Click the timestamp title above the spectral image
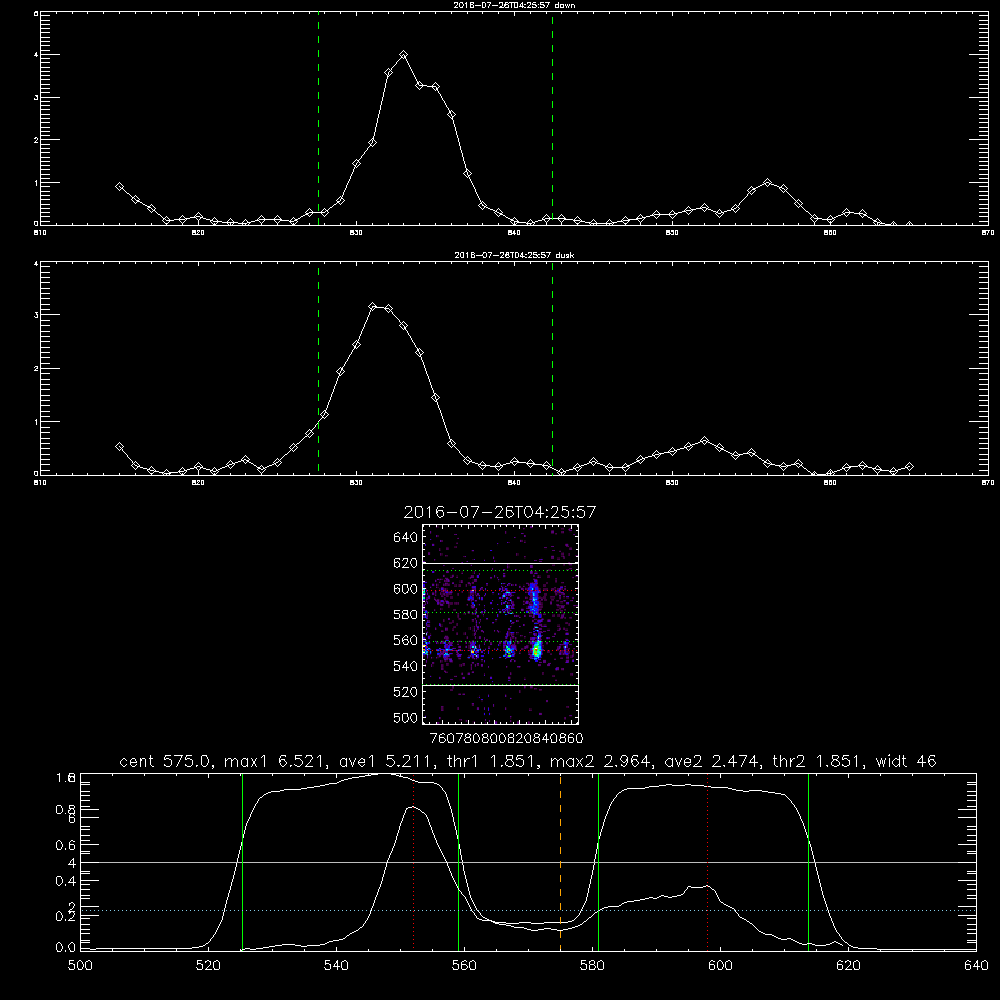This screenshot has width=1000, height=1000. coord(500,512)
